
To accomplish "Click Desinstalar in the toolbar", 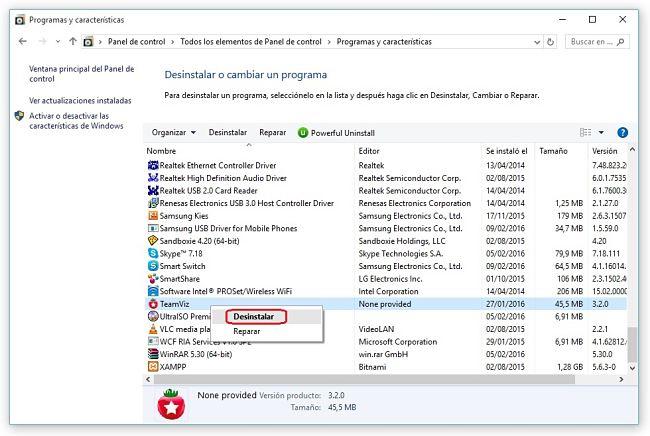I will point(228,133).
